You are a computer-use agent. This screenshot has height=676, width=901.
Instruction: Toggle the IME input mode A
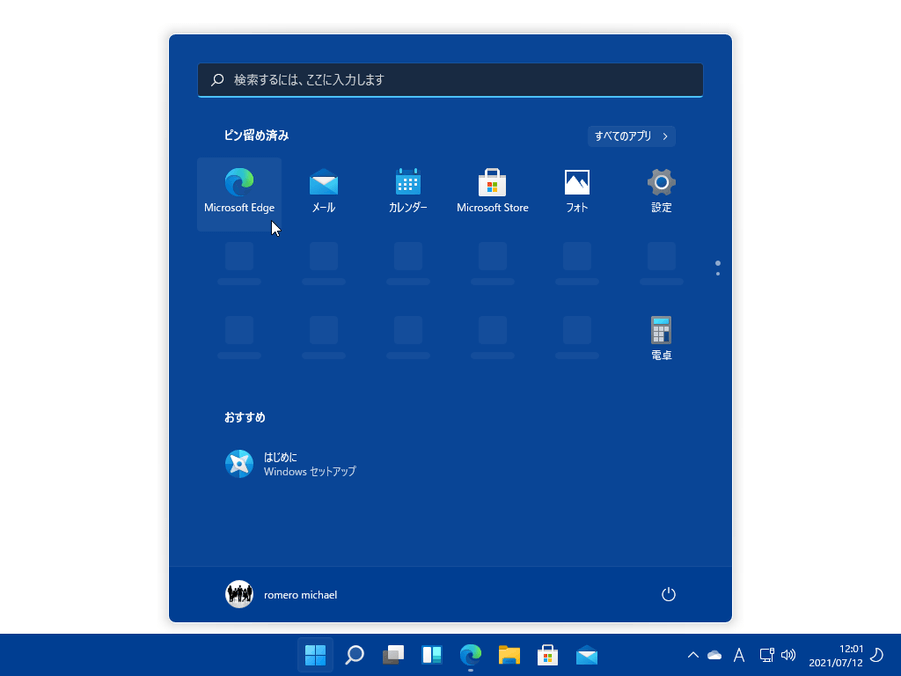point(739,655)
